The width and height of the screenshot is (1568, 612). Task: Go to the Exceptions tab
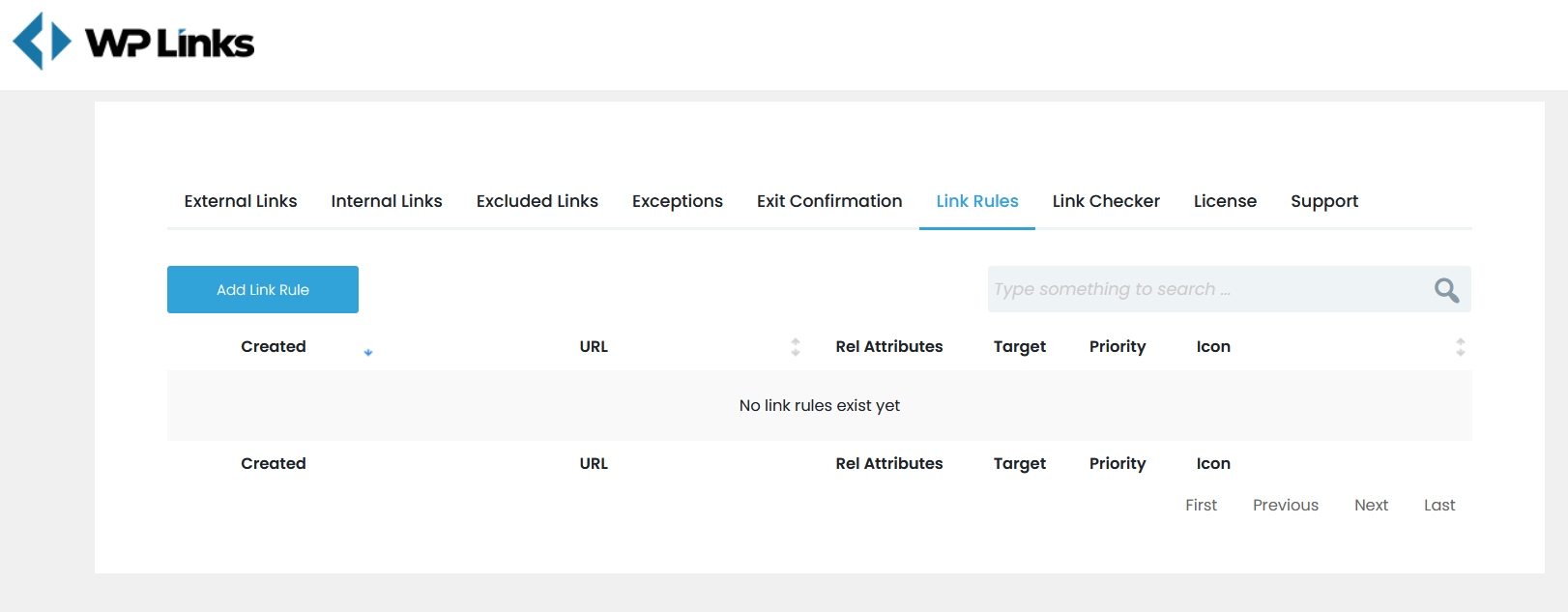click(678, 201)
